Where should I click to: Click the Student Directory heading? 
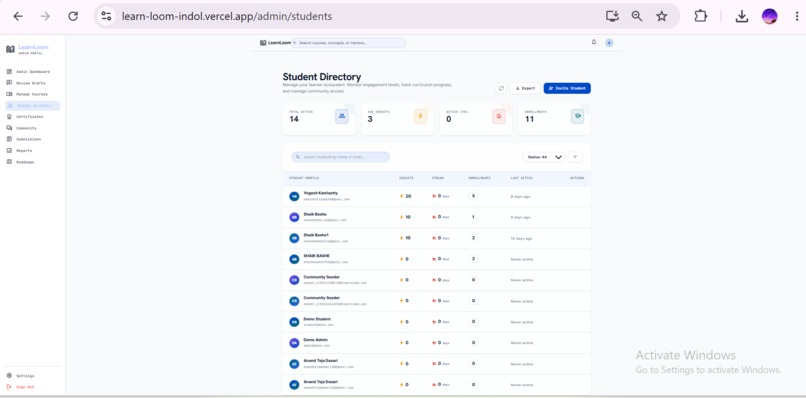322,77
